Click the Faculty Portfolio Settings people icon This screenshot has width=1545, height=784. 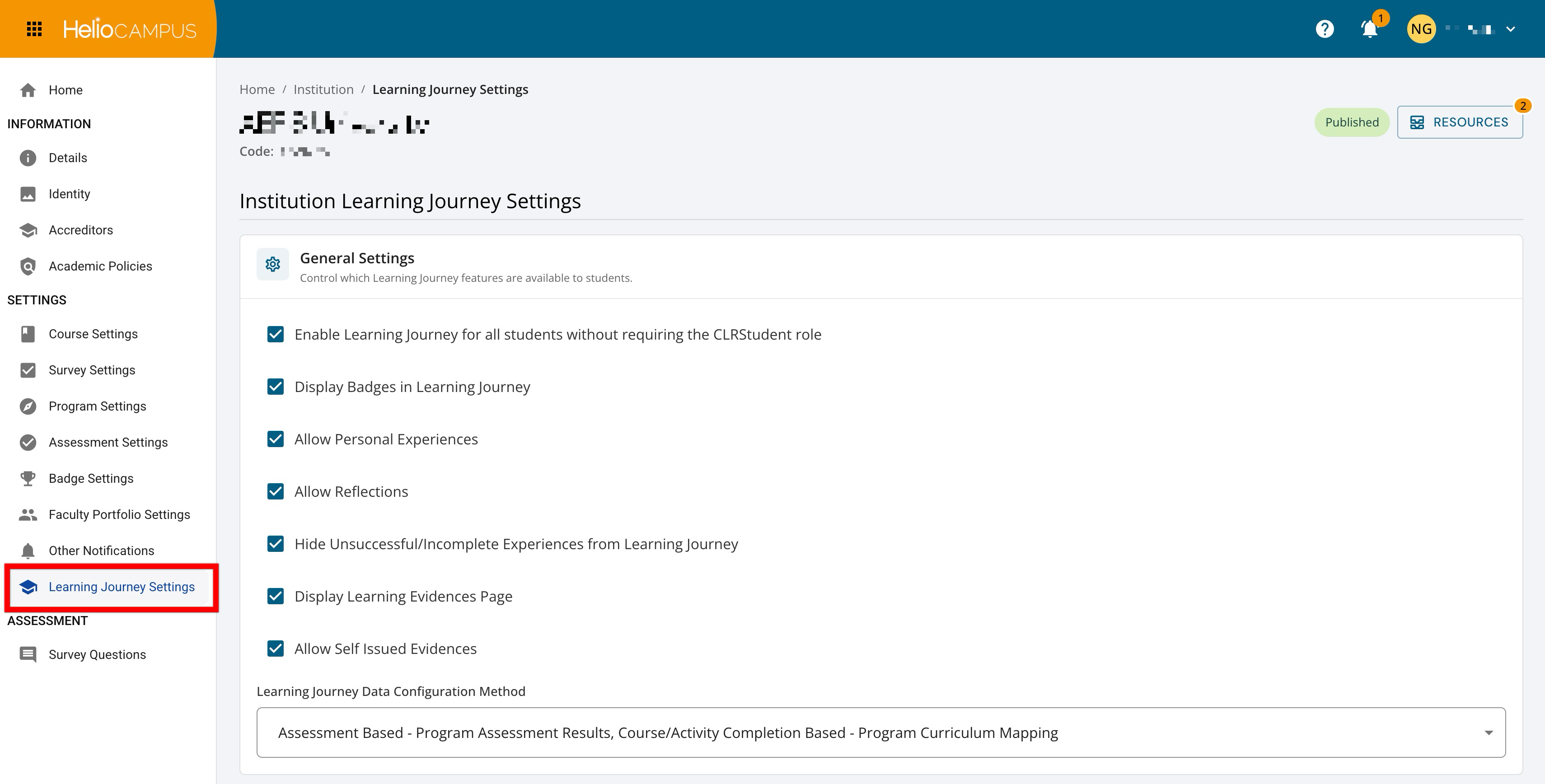(28, 514)
